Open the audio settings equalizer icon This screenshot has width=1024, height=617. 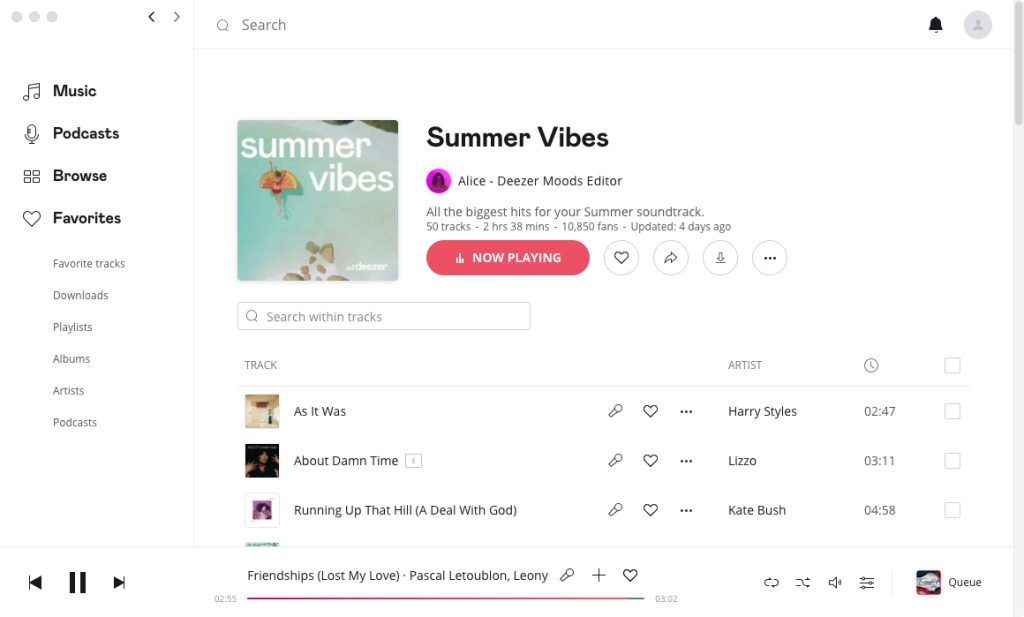point(867,582)
